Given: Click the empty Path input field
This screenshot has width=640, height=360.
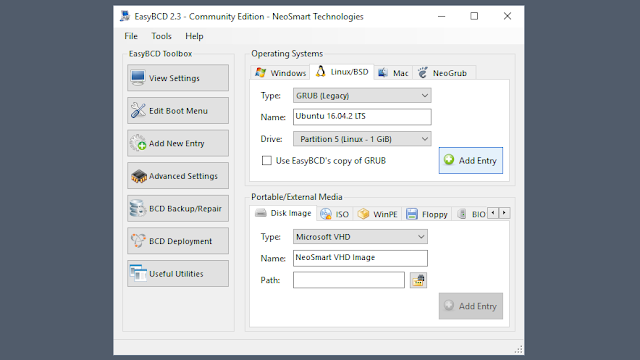Looking at the screenshot, I should (x=349, y=280).
